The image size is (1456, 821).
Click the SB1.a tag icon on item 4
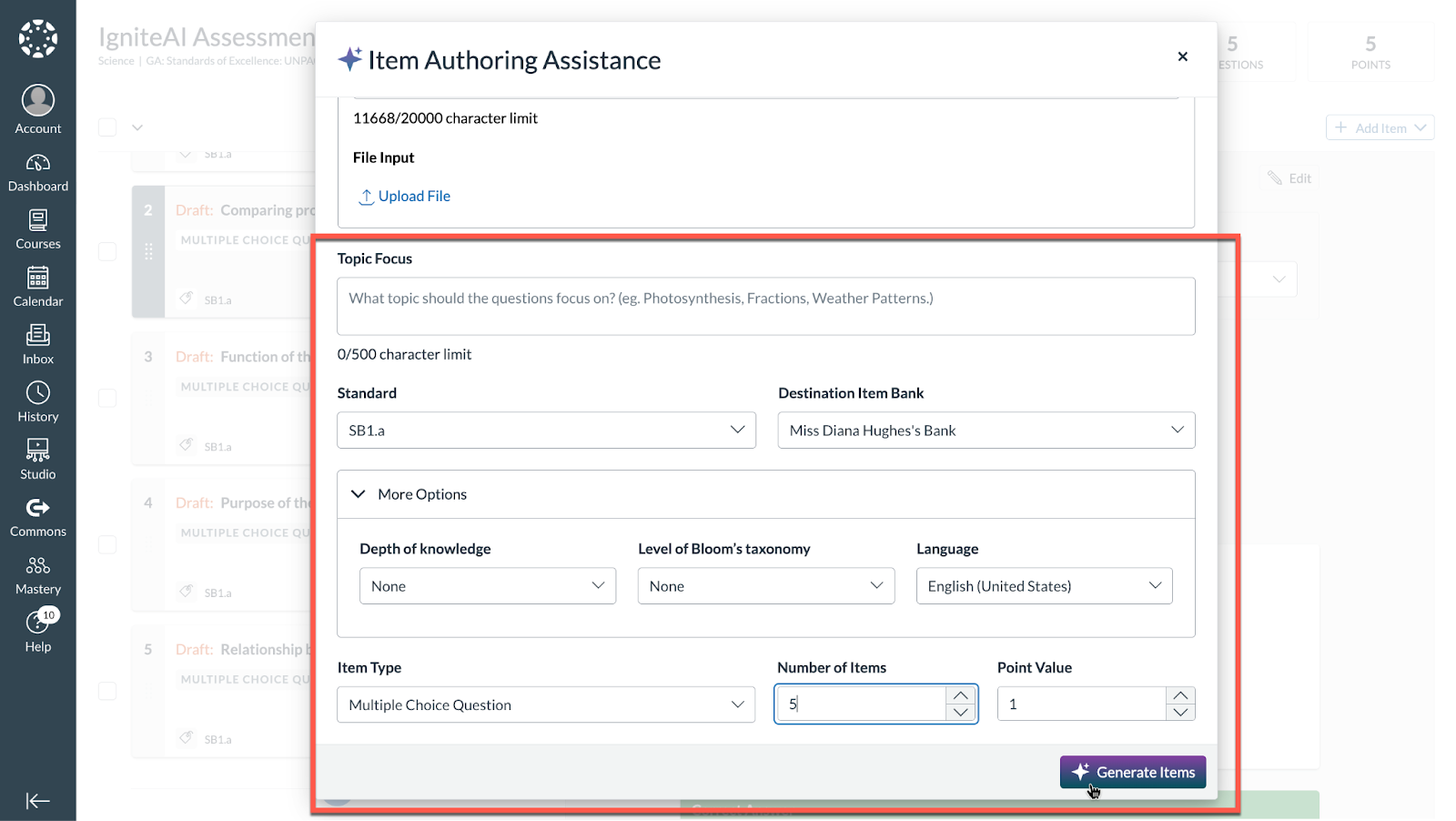tap(187, 592)
